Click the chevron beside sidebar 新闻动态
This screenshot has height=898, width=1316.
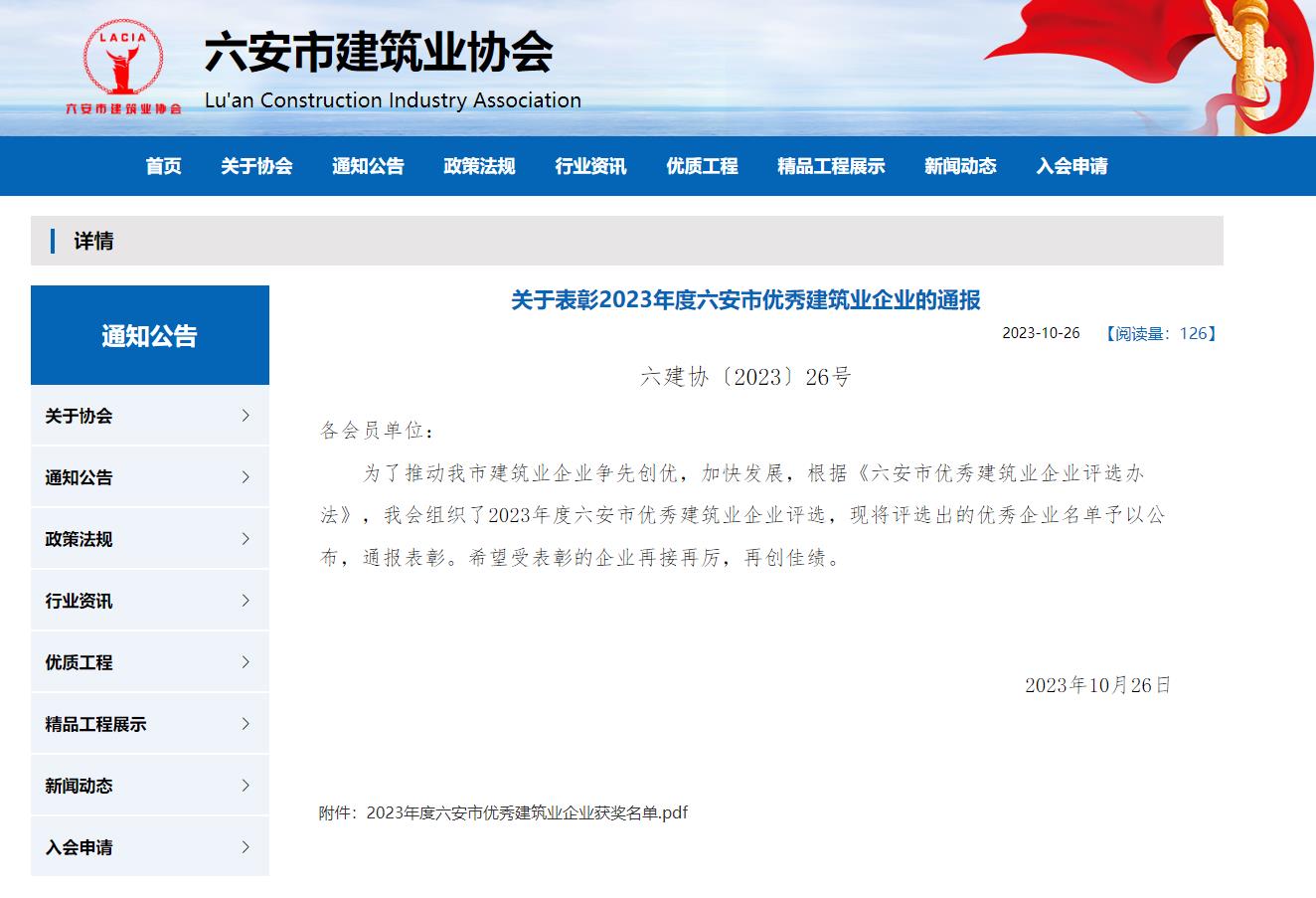[246, 786]
